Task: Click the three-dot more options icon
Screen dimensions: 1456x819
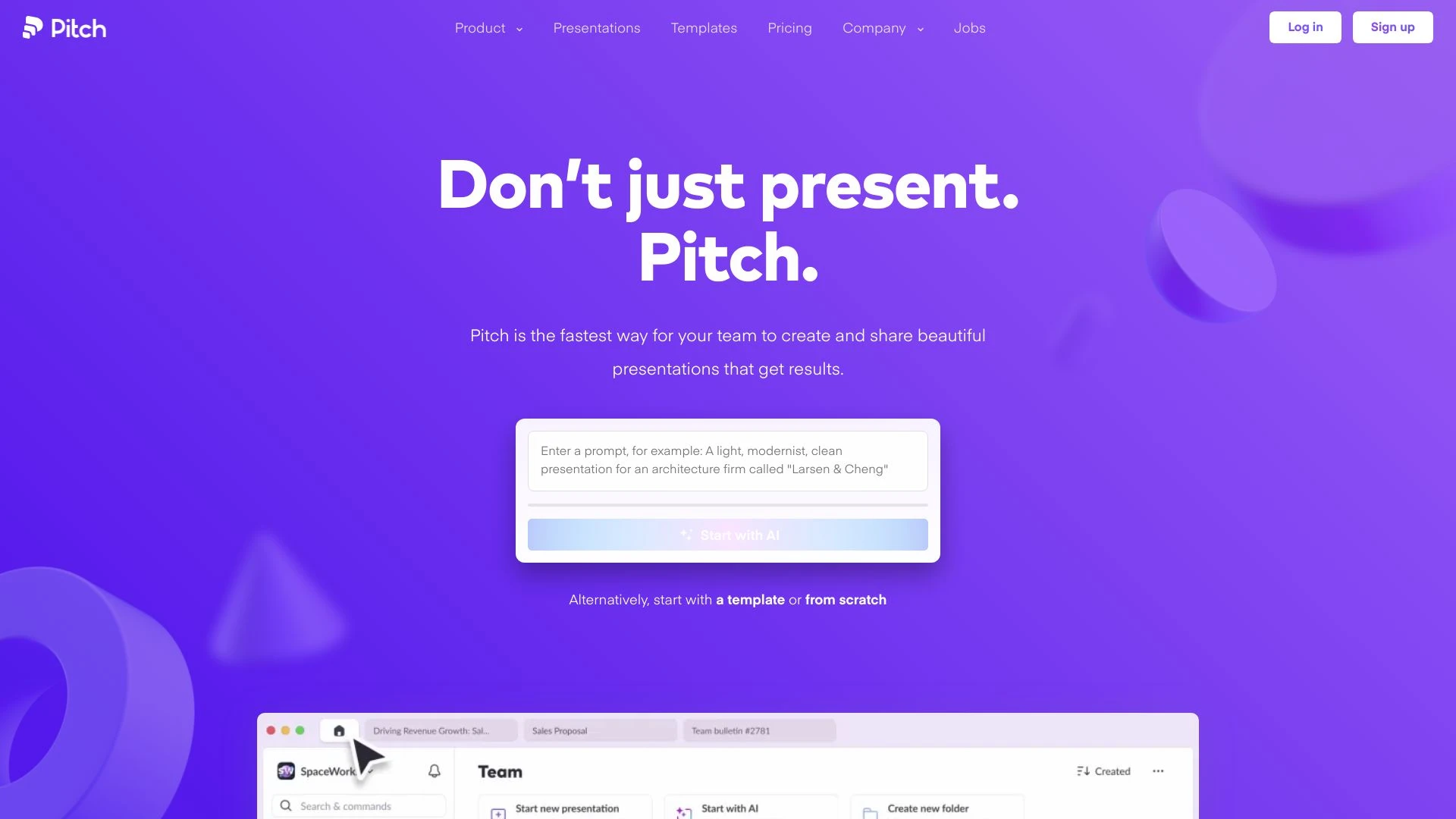Action: tap(1158, 771)
